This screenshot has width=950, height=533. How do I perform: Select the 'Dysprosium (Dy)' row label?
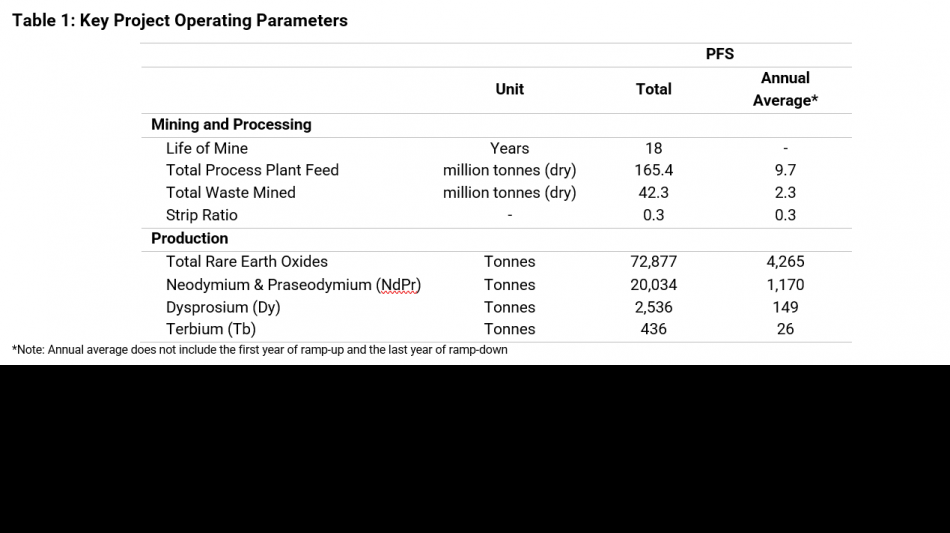click(x=223, y=307)
